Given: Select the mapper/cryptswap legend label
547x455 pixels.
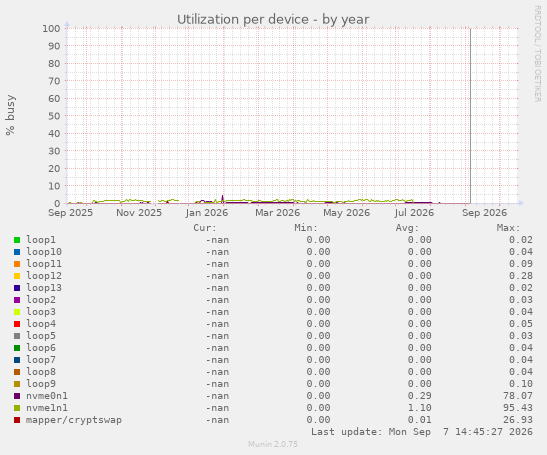Looking at the screenshot, I should (x=74, y=420).
